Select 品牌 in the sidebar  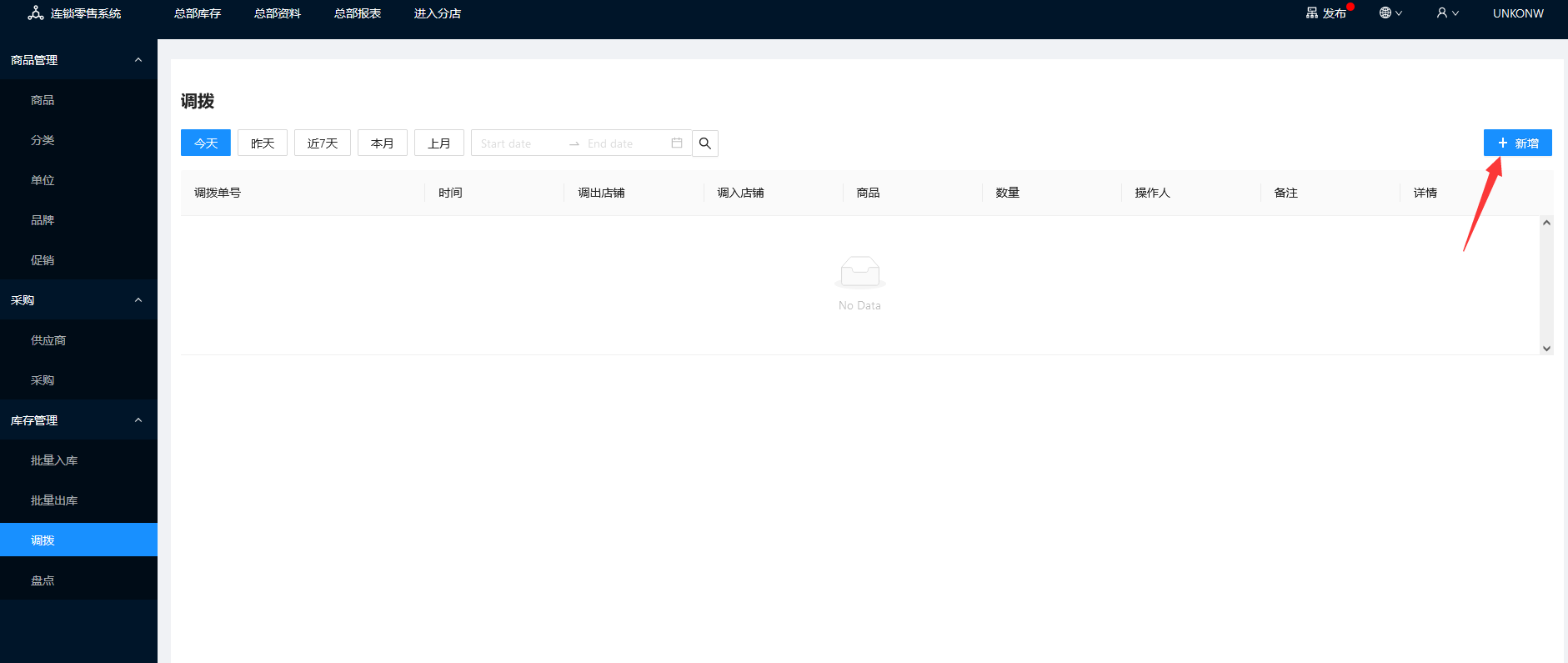point(78,220)
